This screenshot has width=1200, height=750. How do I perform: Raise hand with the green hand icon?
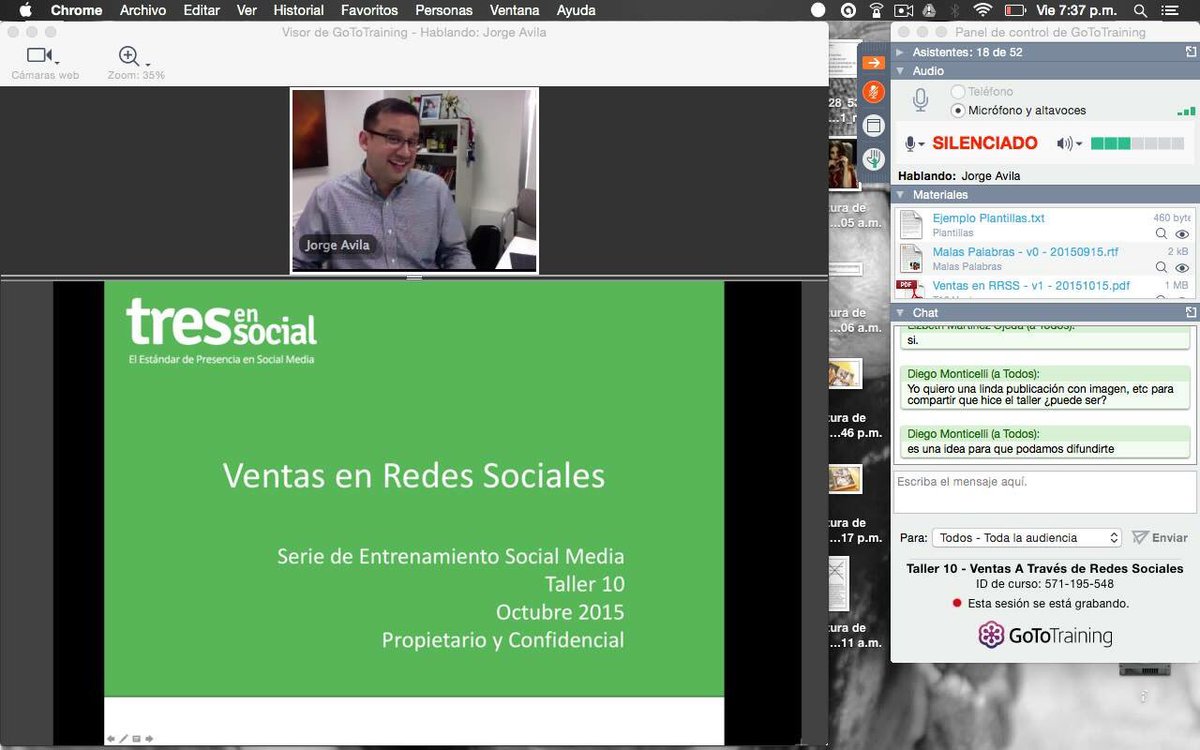point(873,158)
